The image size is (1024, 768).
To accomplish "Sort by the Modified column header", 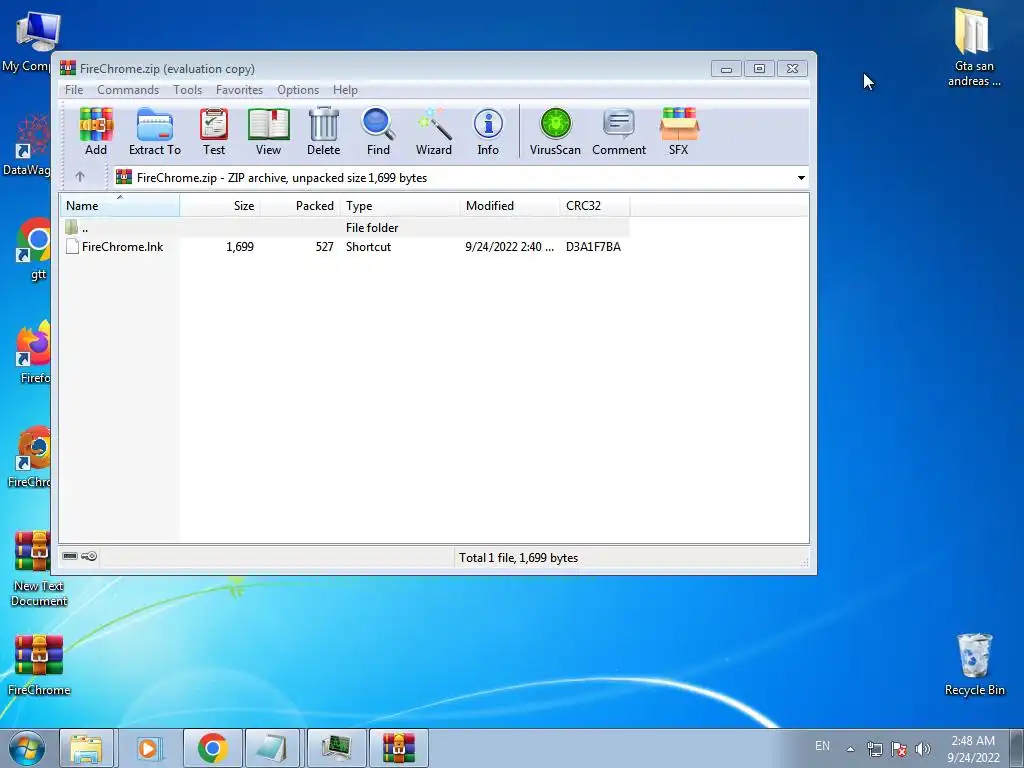I will 509,206.
